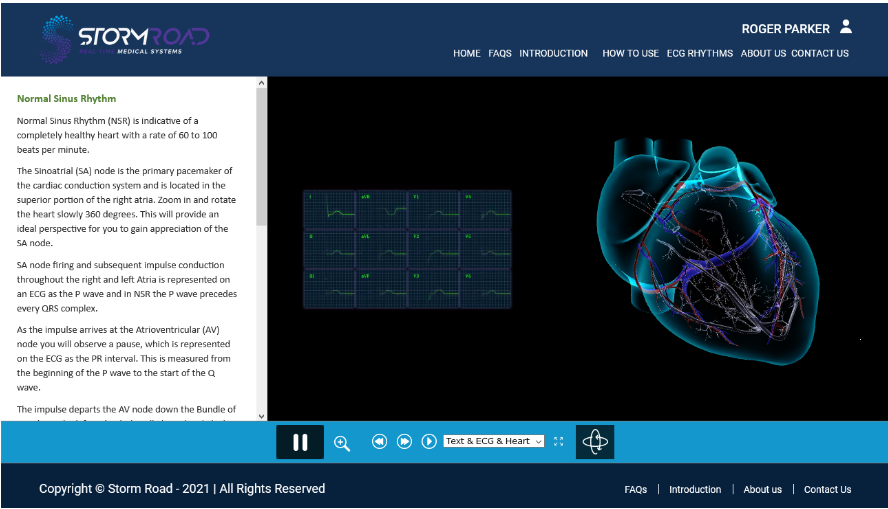This screenshot has width=888, height=509.
Task: Click the zoom-in magnifier icon
Action: [342, 442]
